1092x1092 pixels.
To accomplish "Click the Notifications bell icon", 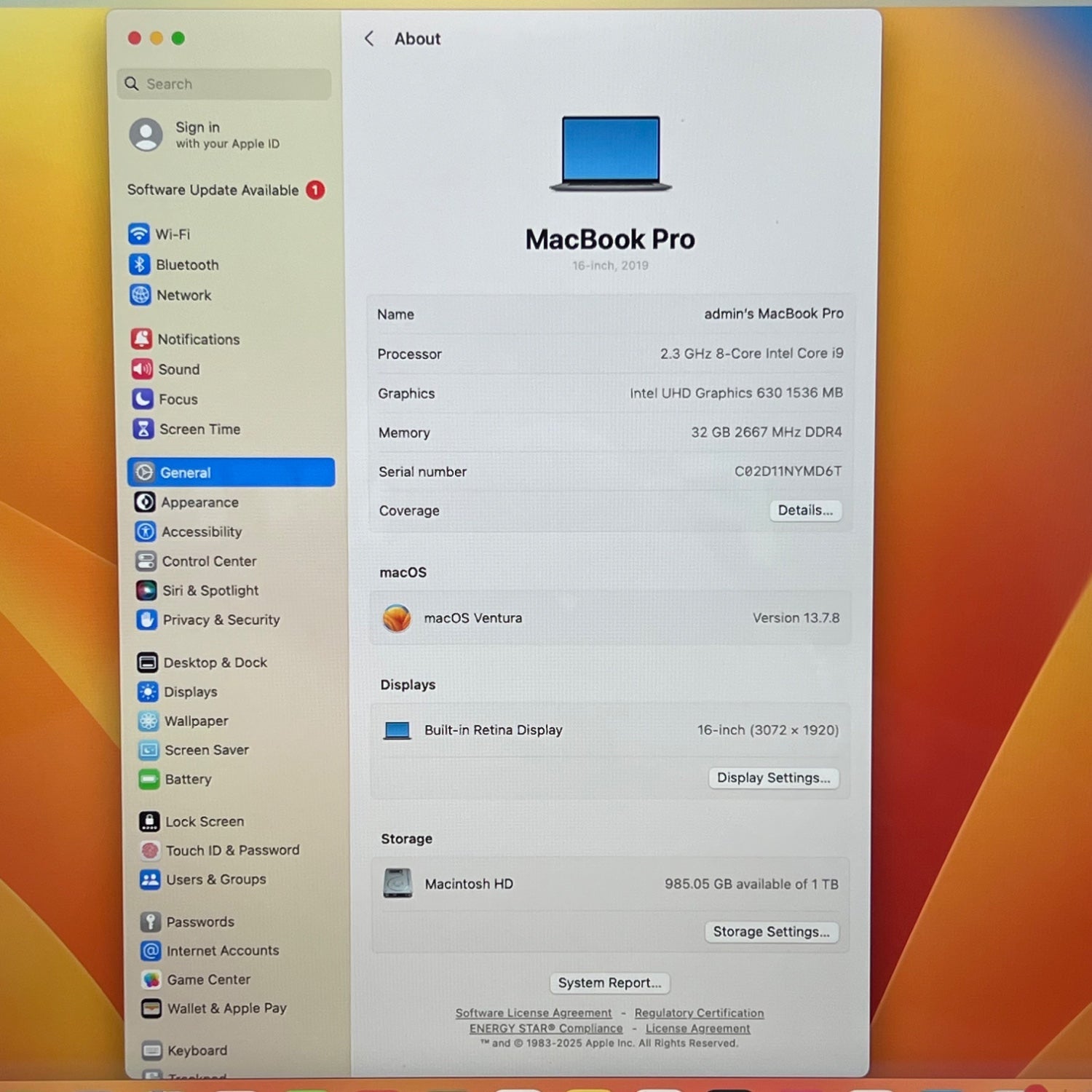I will click(141, 339).
